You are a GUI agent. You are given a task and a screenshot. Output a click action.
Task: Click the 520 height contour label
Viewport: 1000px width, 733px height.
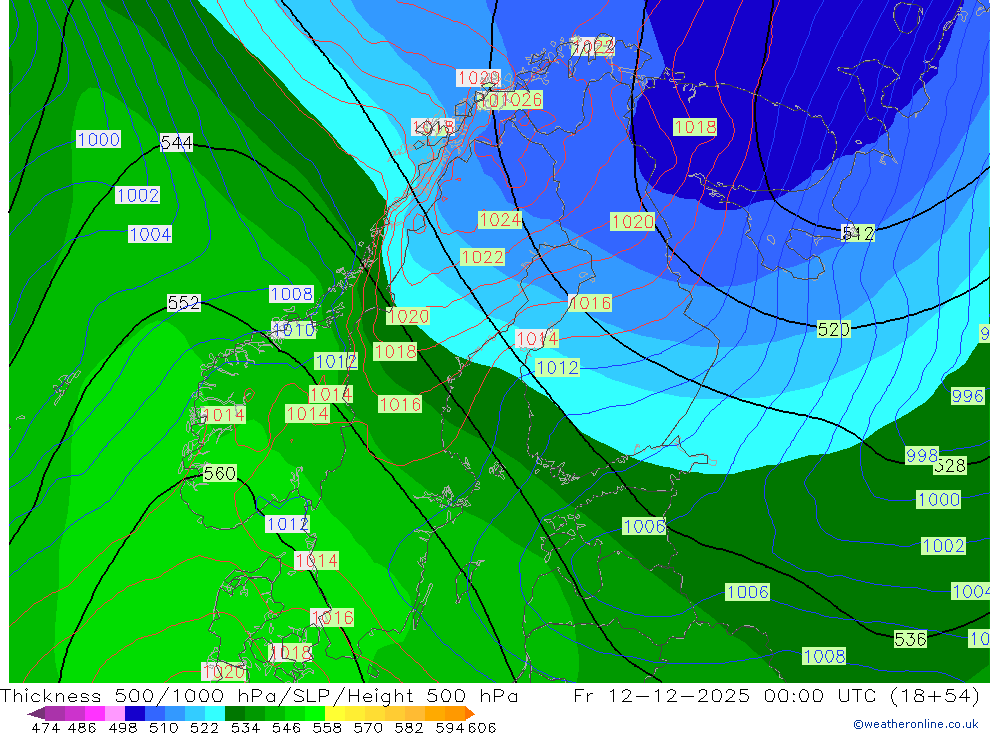[833, 329]
